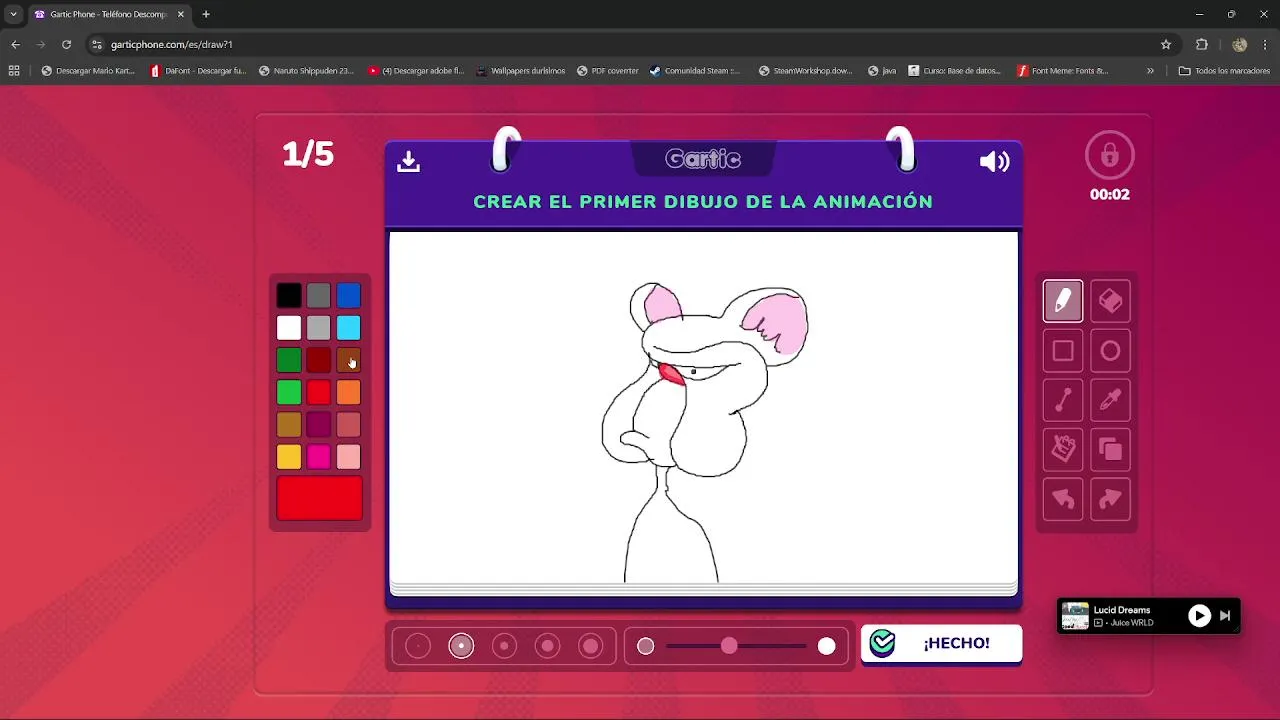This screenshot has height=720, width=1280.
Task: Switch to the Gartic Phone browser tab
Action: 108,14
